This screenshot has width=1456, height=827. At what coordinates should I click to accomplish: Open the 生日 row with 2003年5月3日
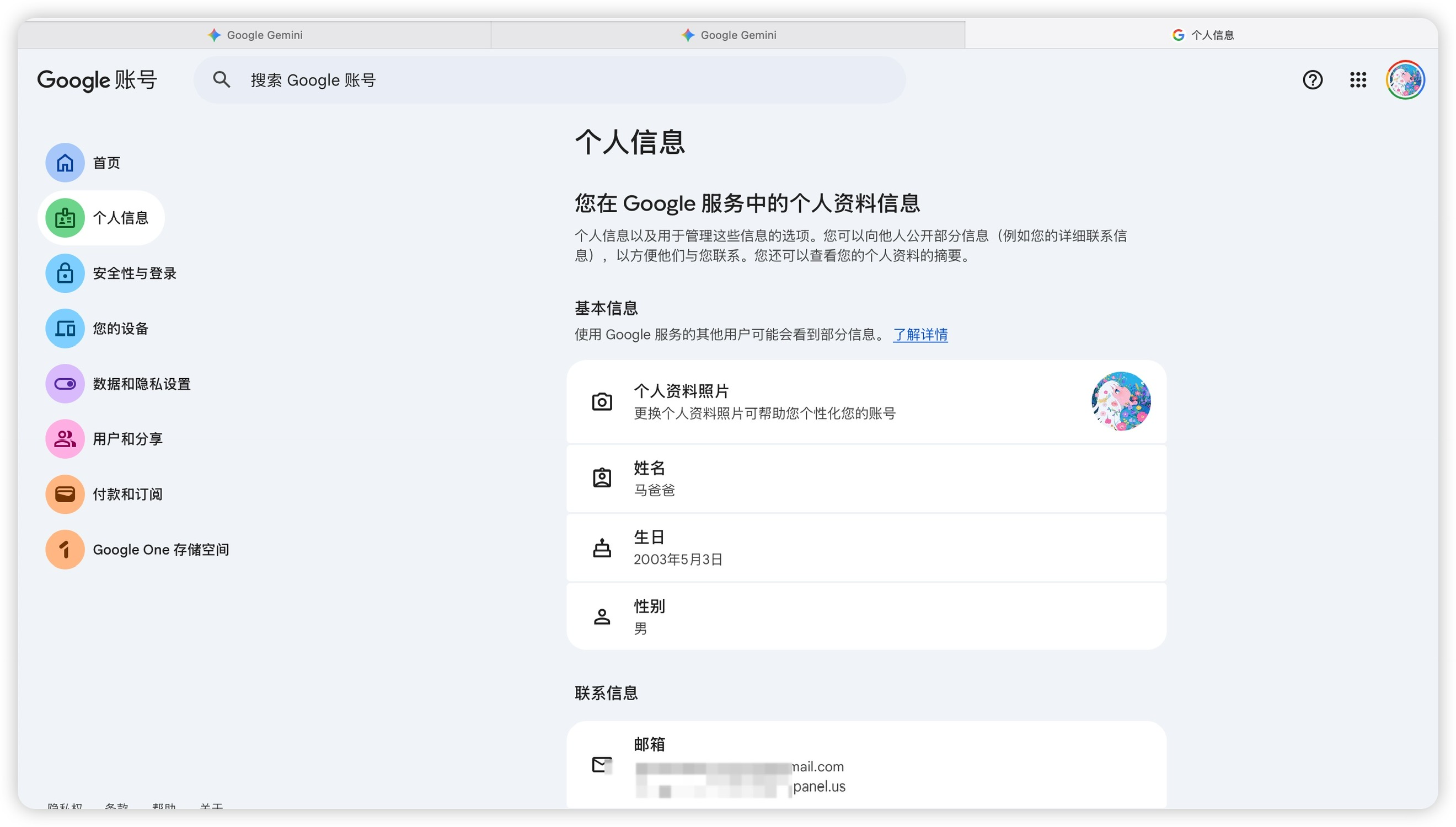click(866, 547)
